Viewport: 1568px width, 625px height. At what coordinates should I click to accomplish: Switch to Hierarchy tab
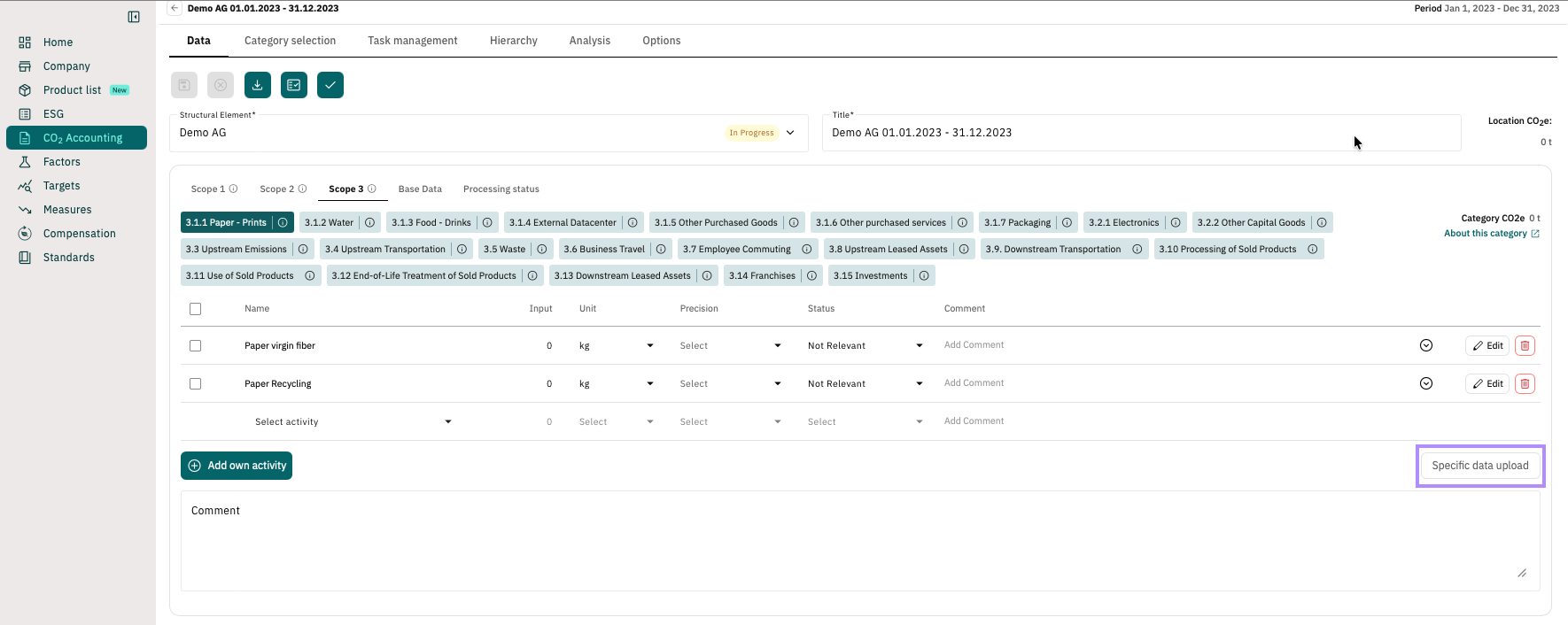(x=514, y=41)
